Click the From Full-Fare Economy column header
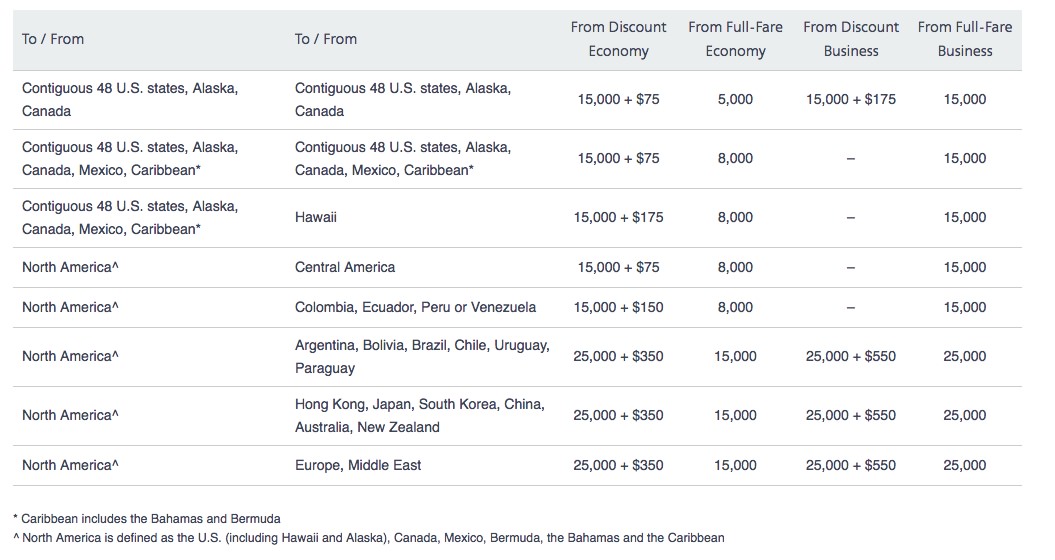Image resolution: width=1055 pixels, height=560 pixels. pyautogui.click(x=735, y=39)
